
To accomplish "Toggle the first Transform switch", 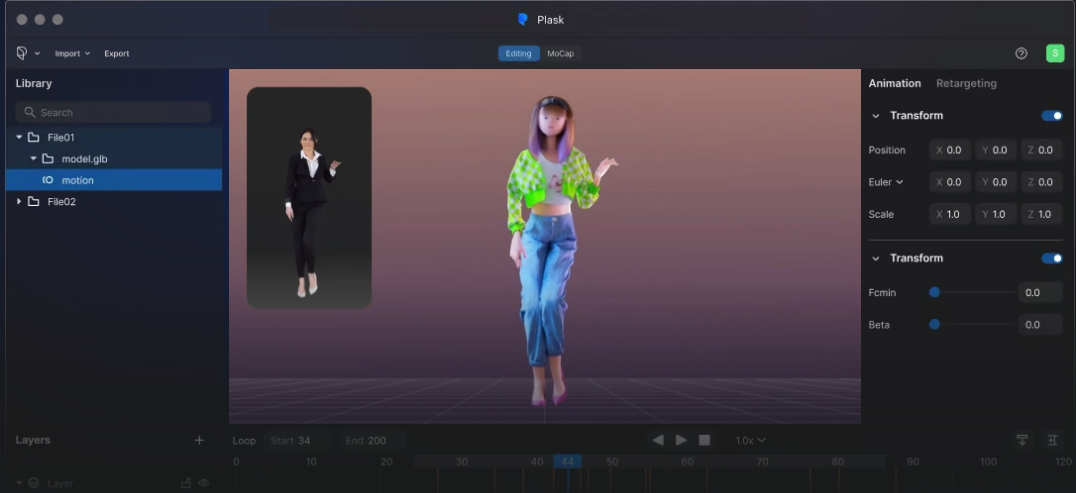I will 1052,115.
